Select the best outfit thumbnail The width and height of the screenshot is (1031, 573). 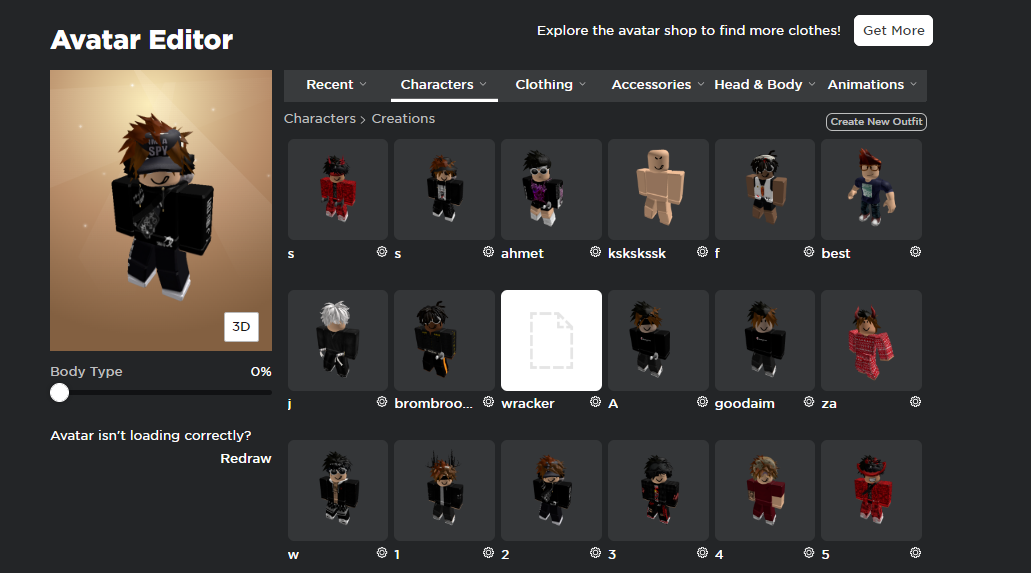(x=871, y=189)
